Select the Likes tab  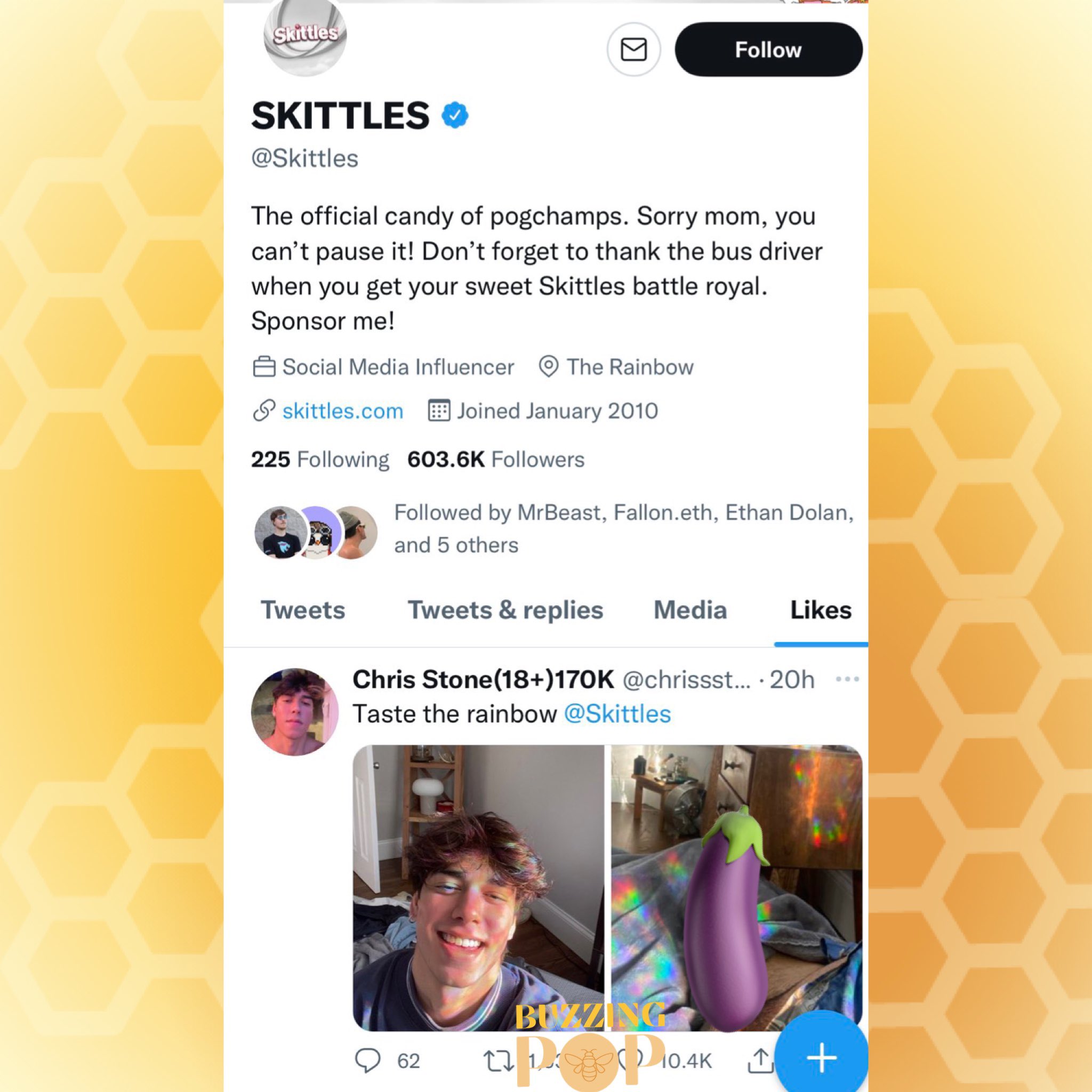coord(821,610)
